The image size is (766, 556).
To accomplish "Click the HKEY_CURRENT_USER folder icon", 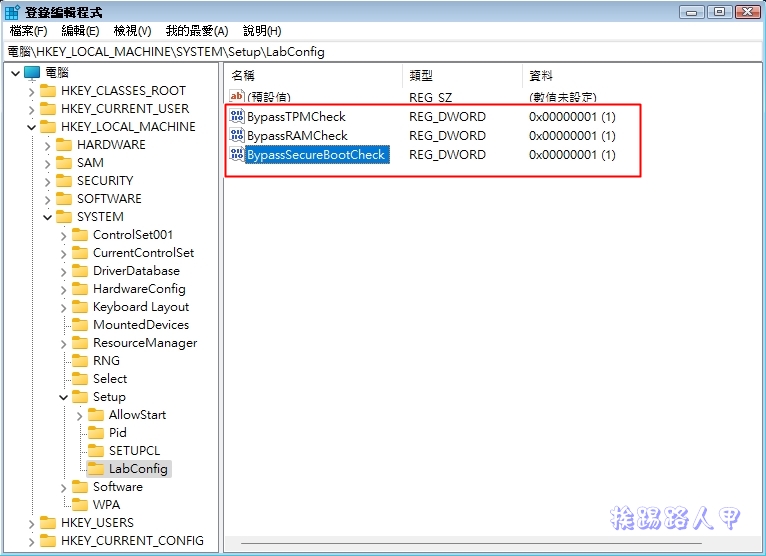I will pos(48,108).
